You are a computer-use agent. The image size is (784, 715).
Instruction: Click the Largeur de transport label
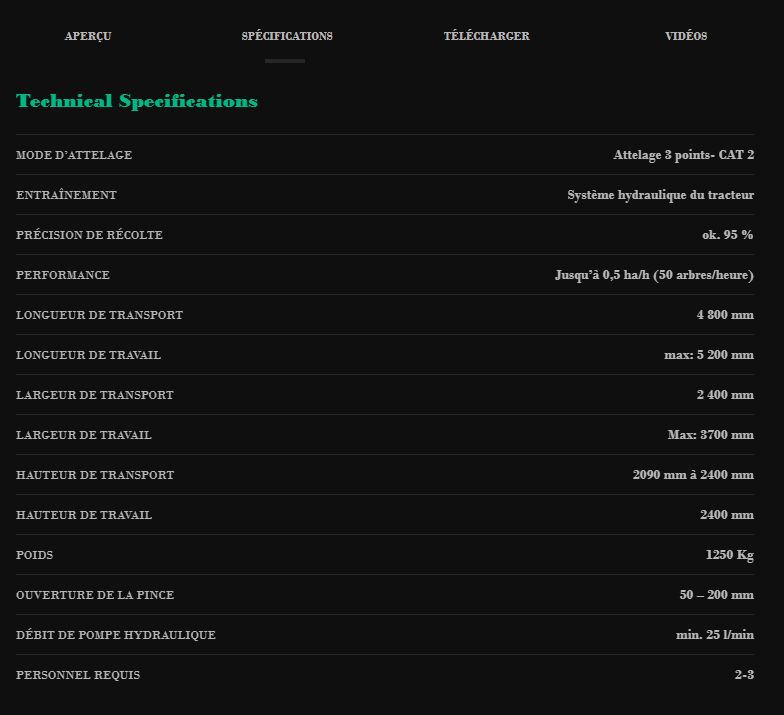click(x=95, y=395)
